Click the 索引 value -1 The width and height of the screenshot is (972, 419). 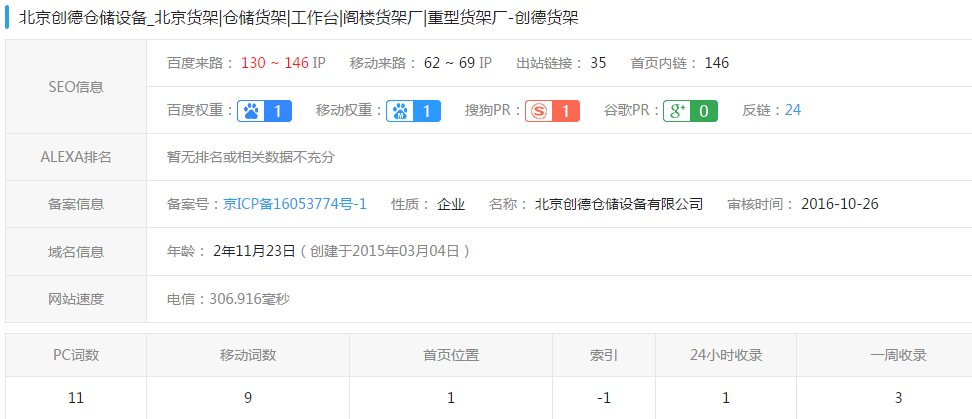pos(603,398)
